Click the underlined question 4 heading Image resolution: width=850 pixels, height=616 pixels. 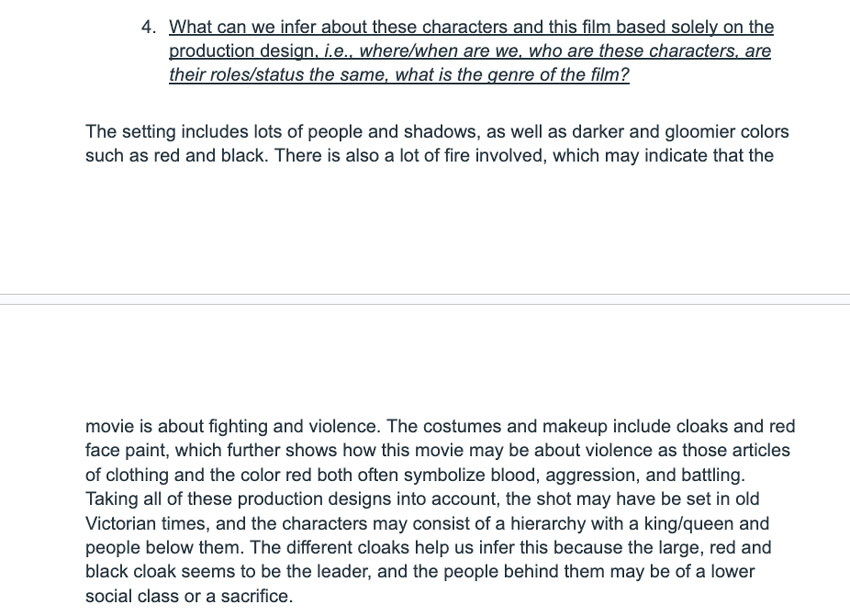[x=470, y=27]
